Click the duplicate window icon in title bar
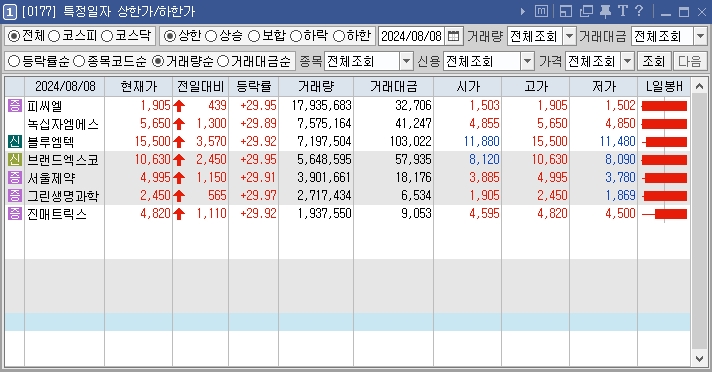 tap(586, 11)
